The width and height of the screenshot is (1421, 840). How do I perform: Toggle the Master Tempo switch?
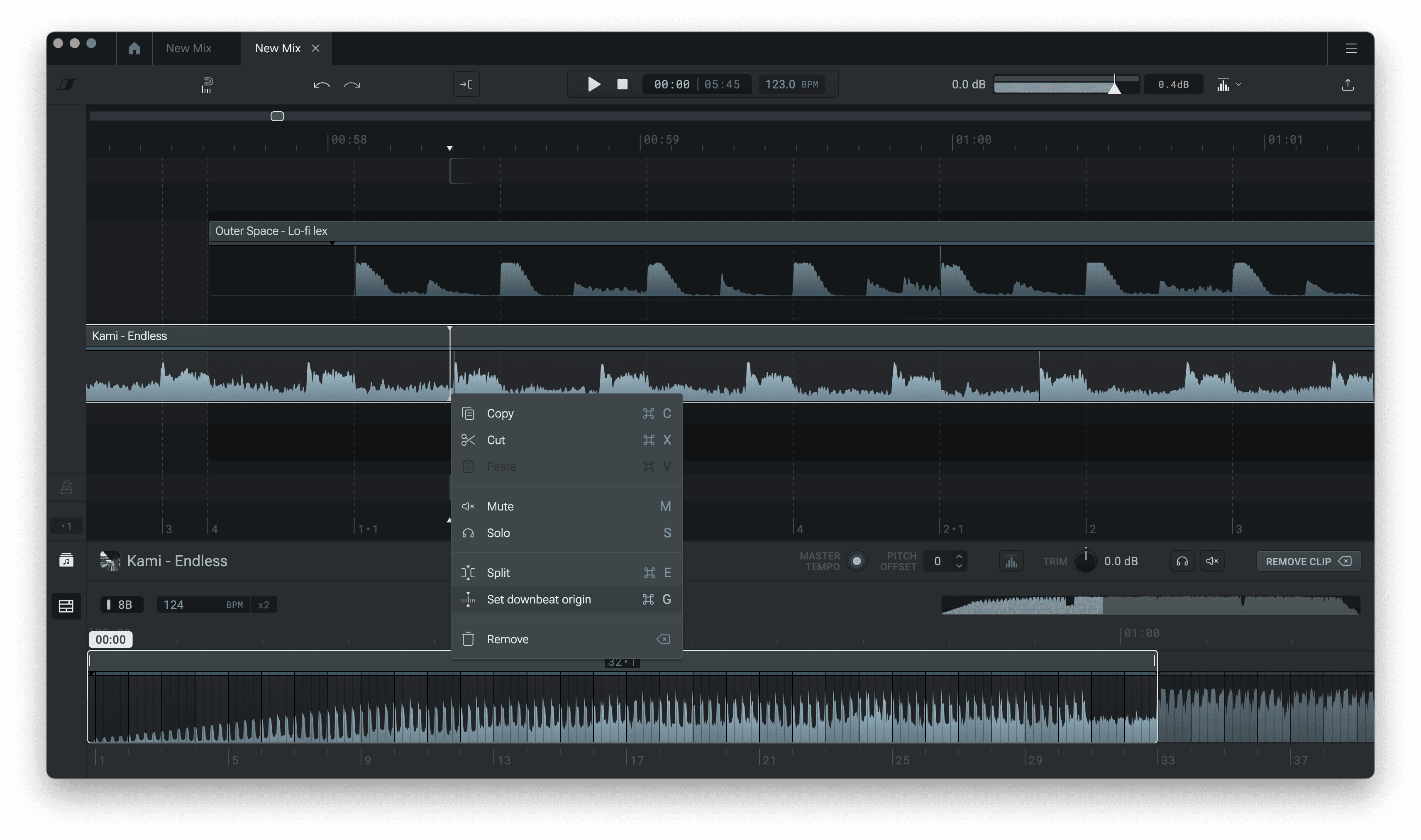coord(856,561)
